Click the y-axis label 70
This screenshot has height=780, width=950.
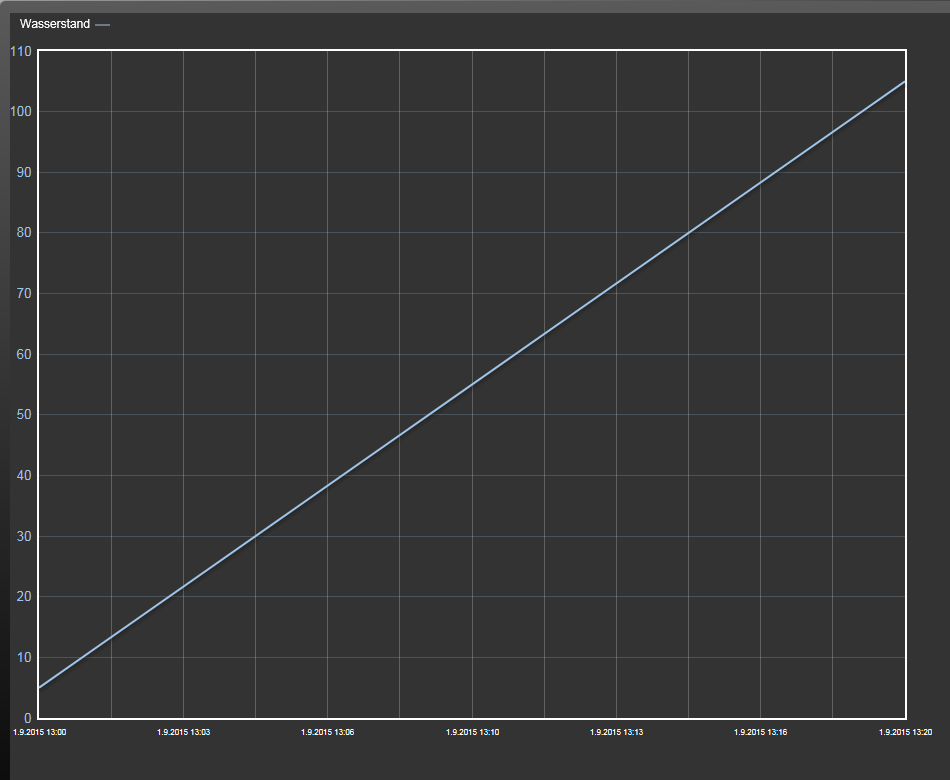pos(24,294)
